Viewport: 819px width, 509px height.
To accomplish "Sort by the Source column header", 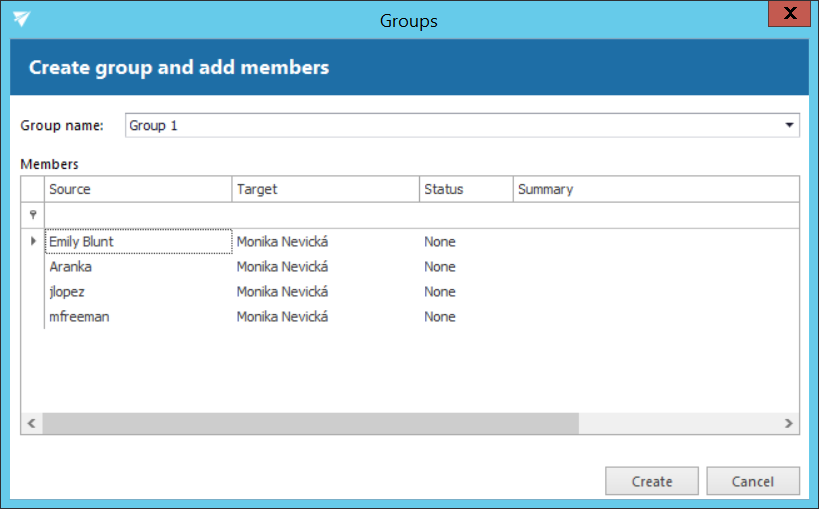I will 138,189.
